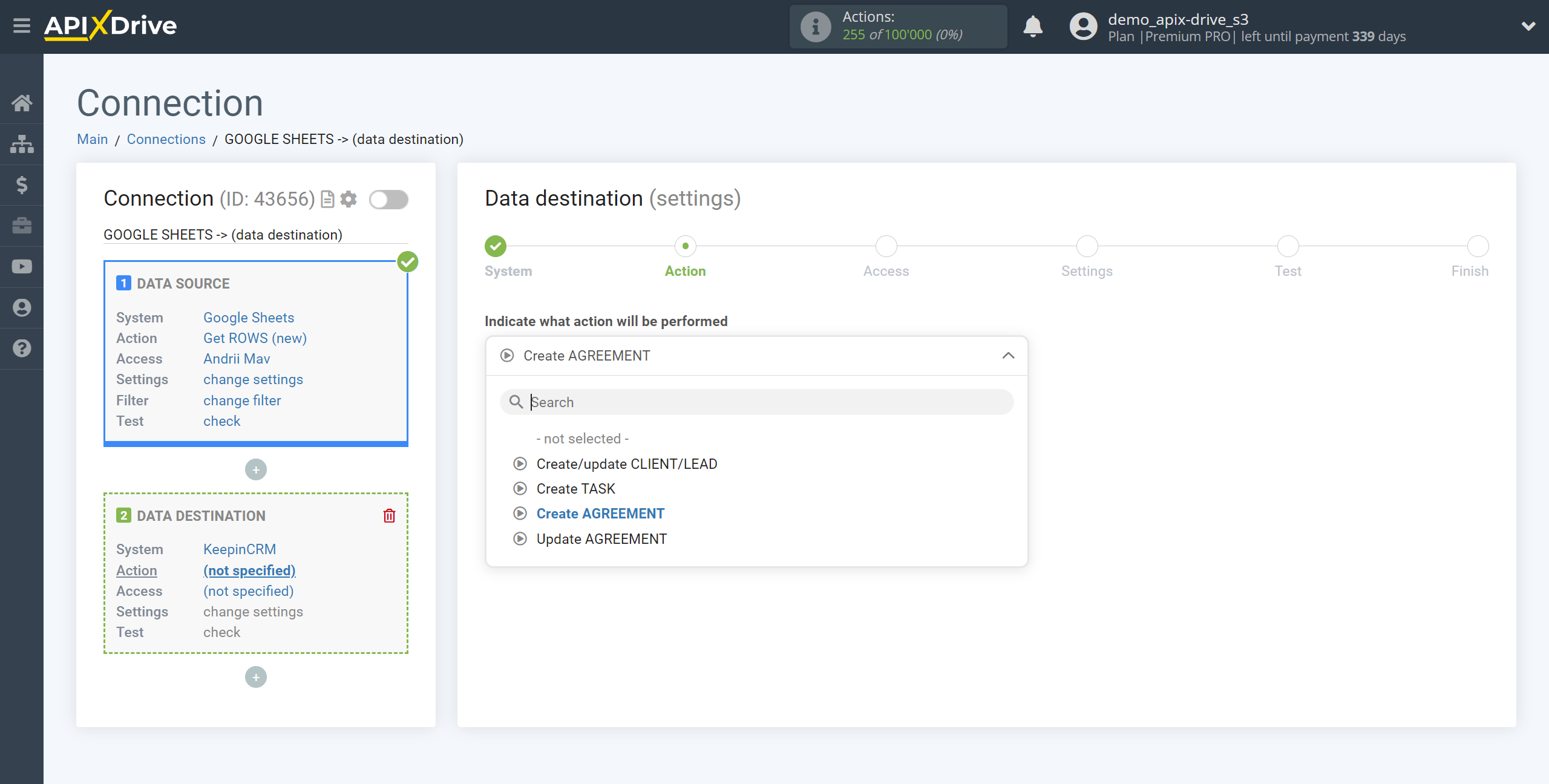
Task: Click the user profile icon
Action: coord(1082,26)
